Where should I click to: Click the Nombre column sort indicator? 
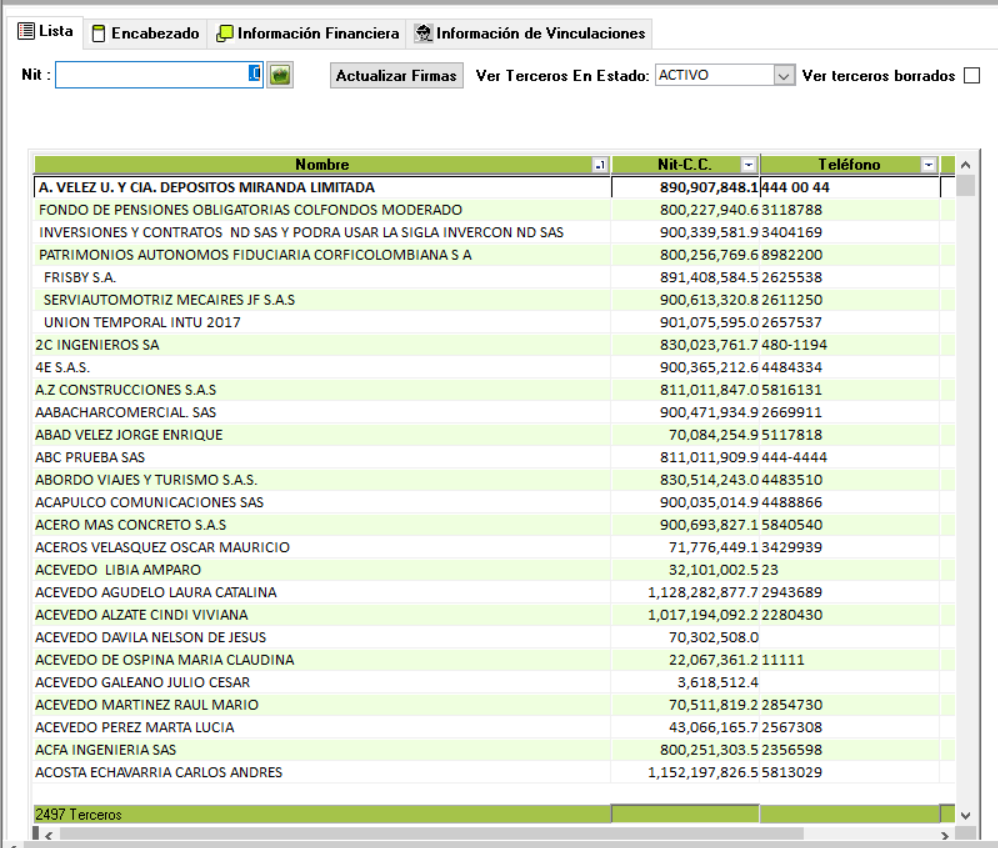pos(600,165)
